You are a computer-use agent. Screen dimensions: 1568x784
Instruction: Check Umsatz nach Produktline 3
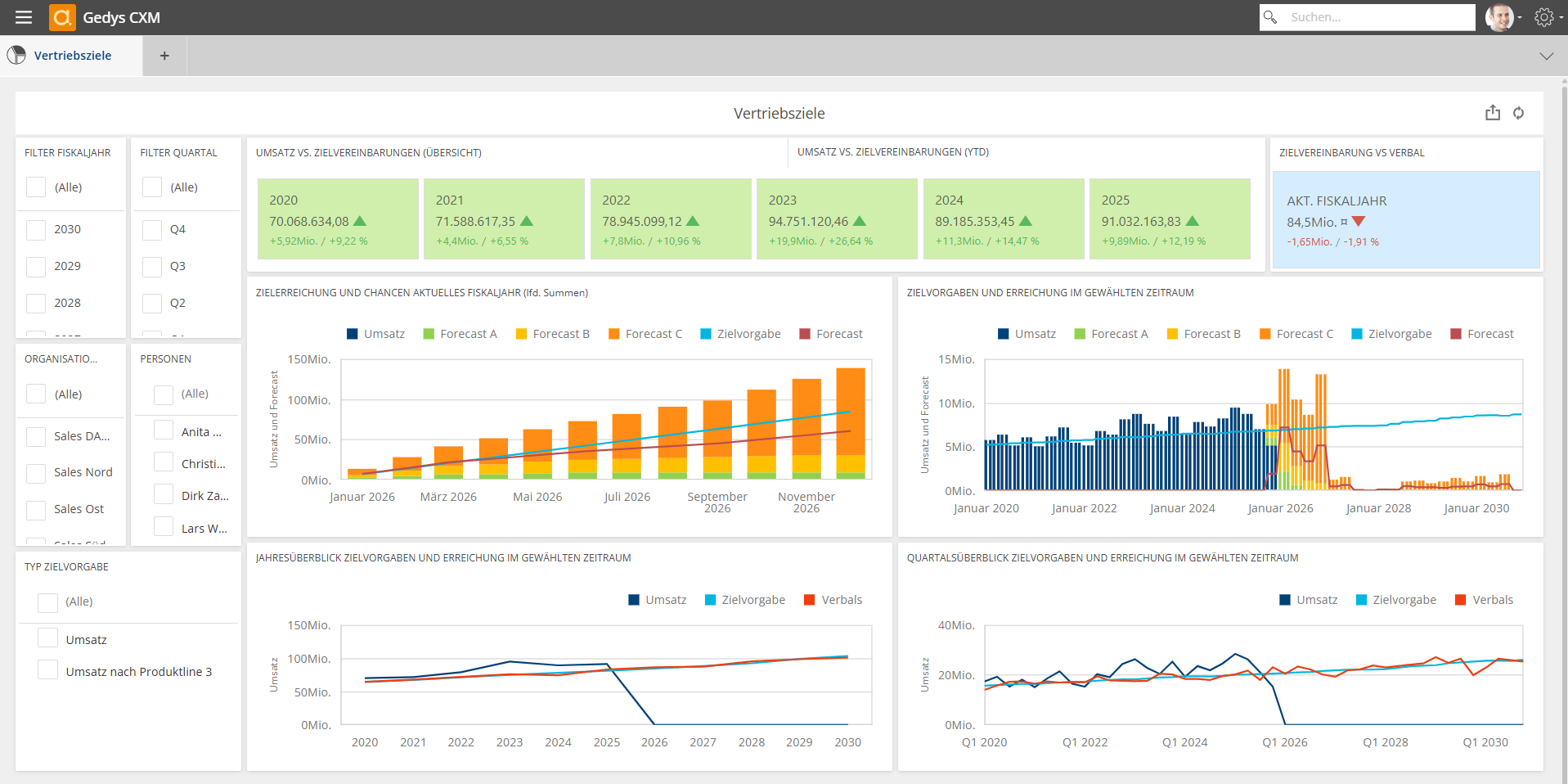[48, 670]
